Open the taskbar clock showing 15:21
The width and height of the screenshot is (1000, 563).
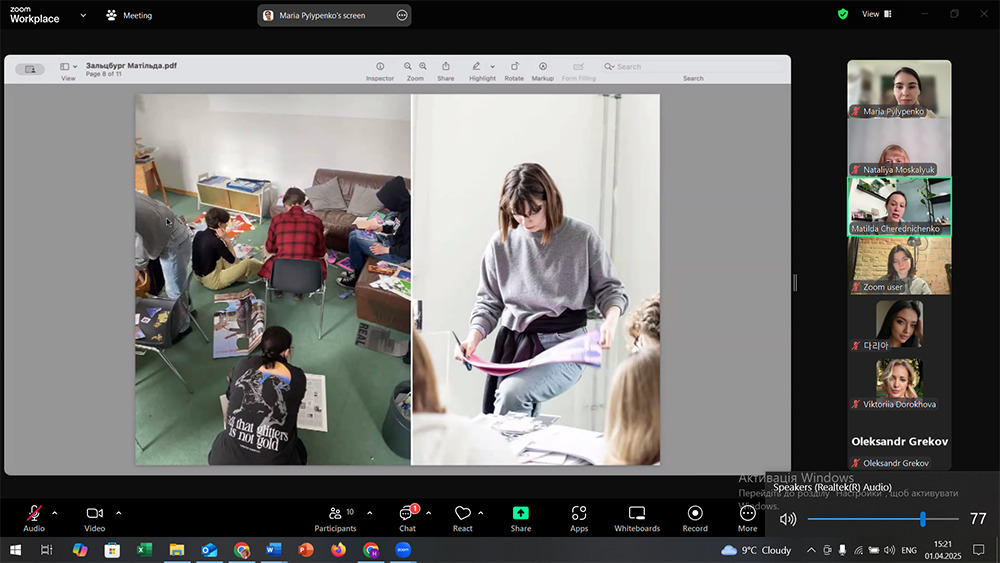pos(943,550)
